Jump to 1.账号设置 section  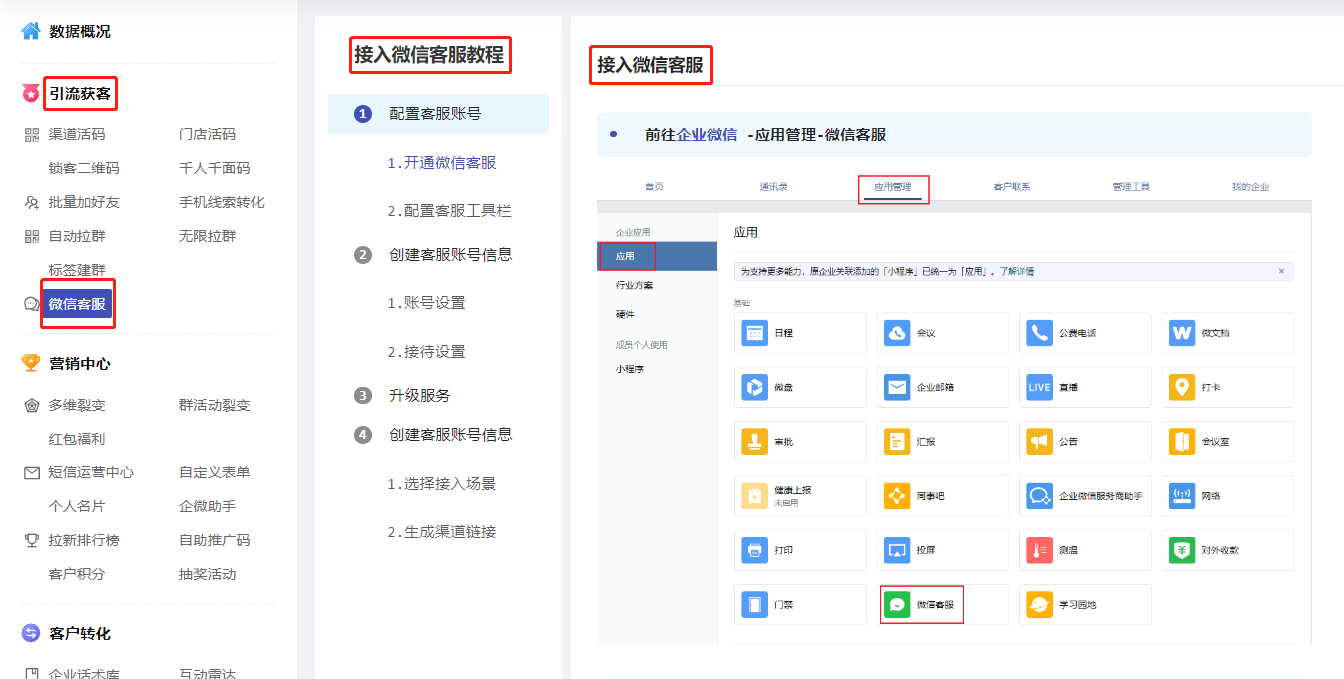(x=426, y=303)
